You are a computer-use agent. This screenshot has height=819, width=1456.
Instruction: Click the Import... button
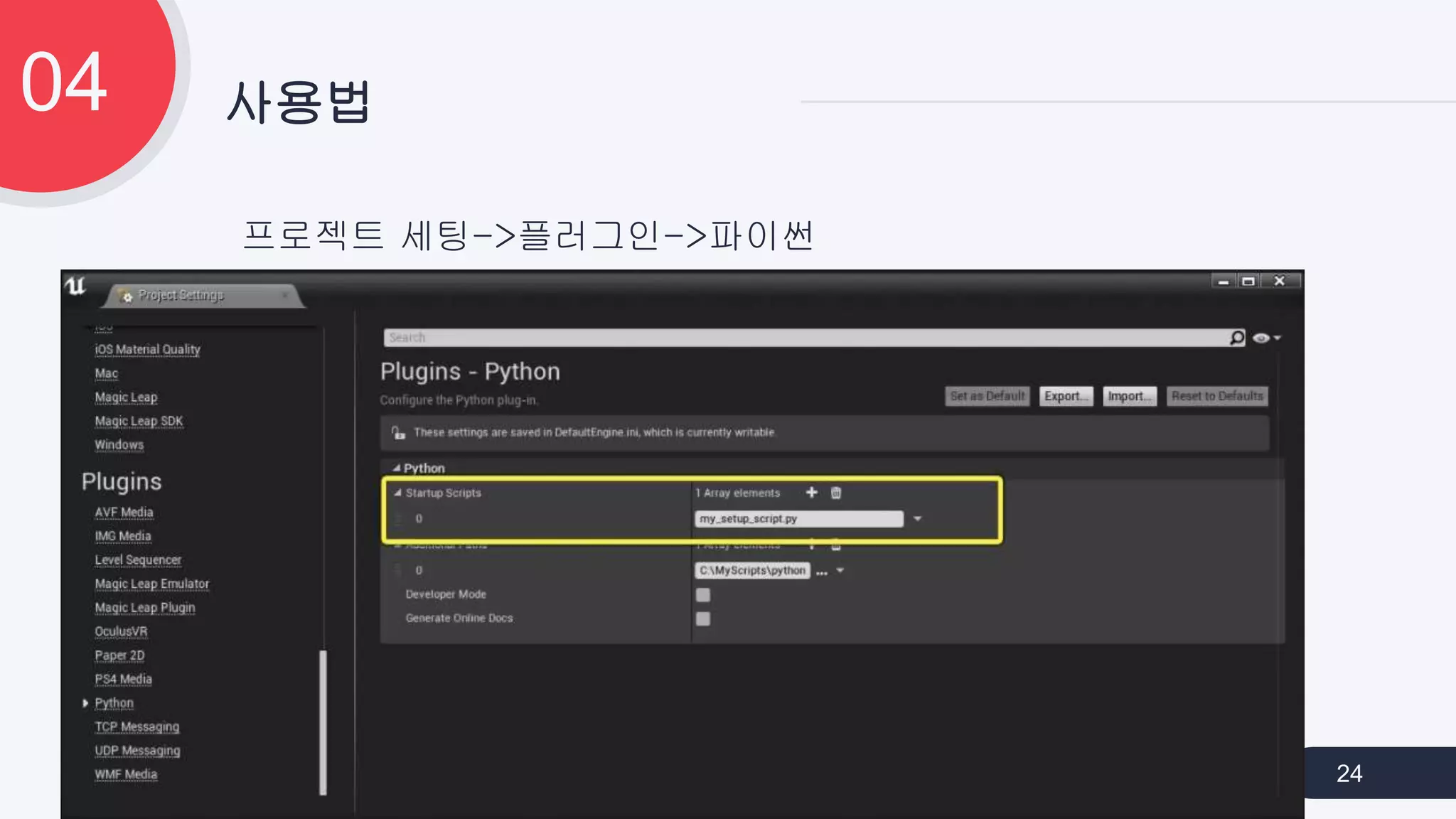coord(1130,396)
